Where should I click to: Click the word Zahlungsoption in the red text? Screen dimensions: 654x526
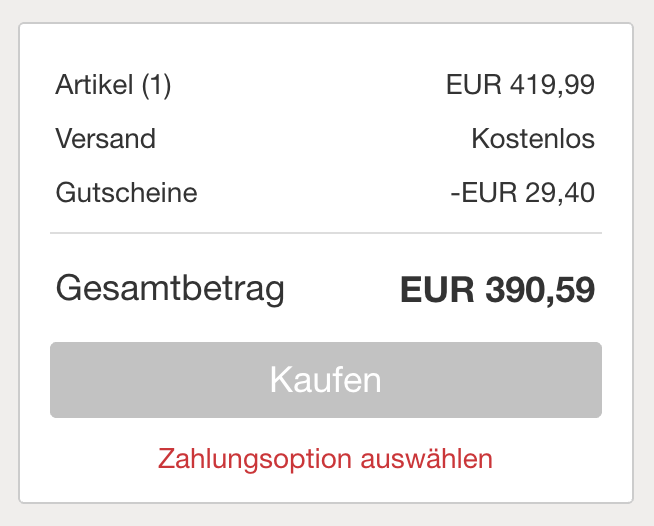tap(255, 459)
